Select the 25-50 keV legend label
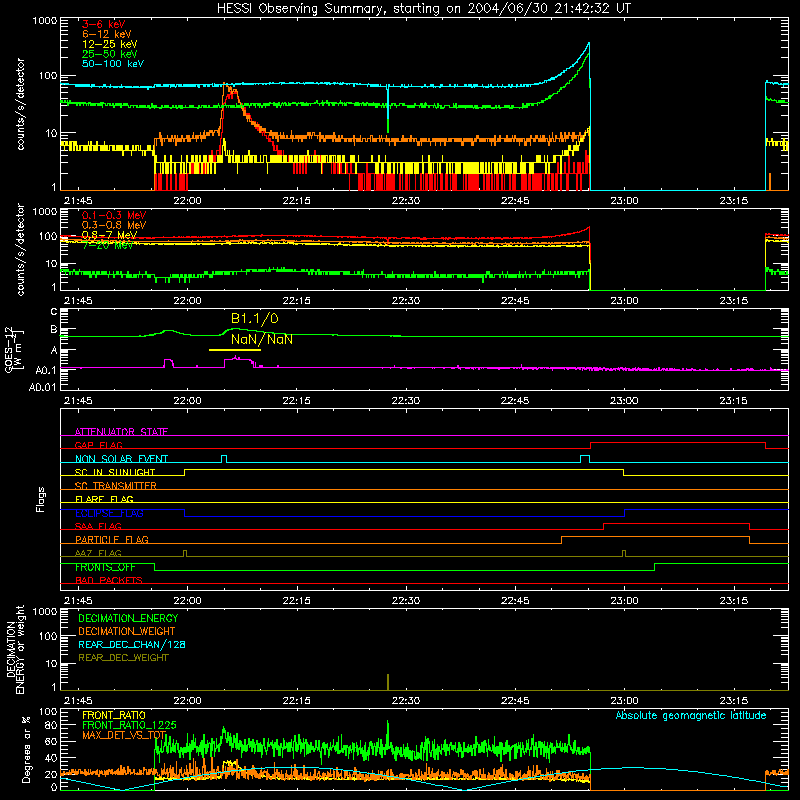The image size is (800, 800). 109,54
